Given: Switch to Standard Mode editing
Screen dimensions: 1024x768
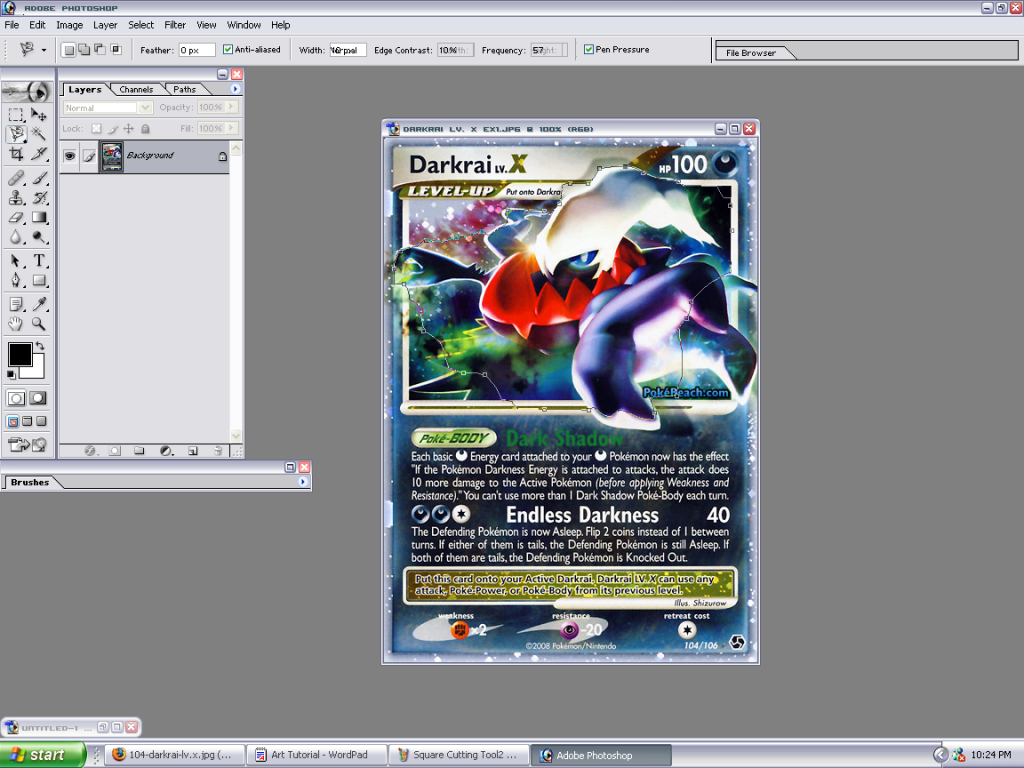Looking at the screenshot, I should 16,398.
